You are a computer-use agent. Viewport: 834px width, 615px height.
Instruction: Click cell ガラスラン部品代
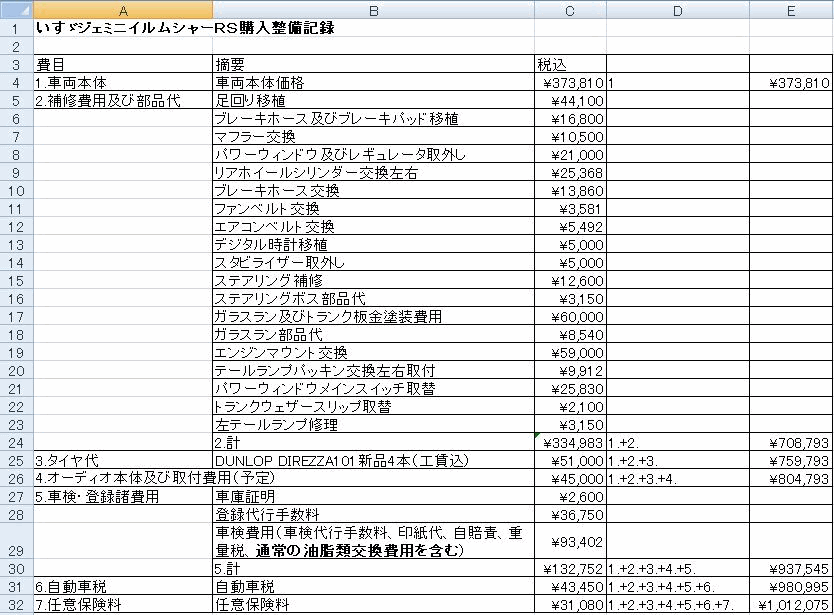coord(373,335)
